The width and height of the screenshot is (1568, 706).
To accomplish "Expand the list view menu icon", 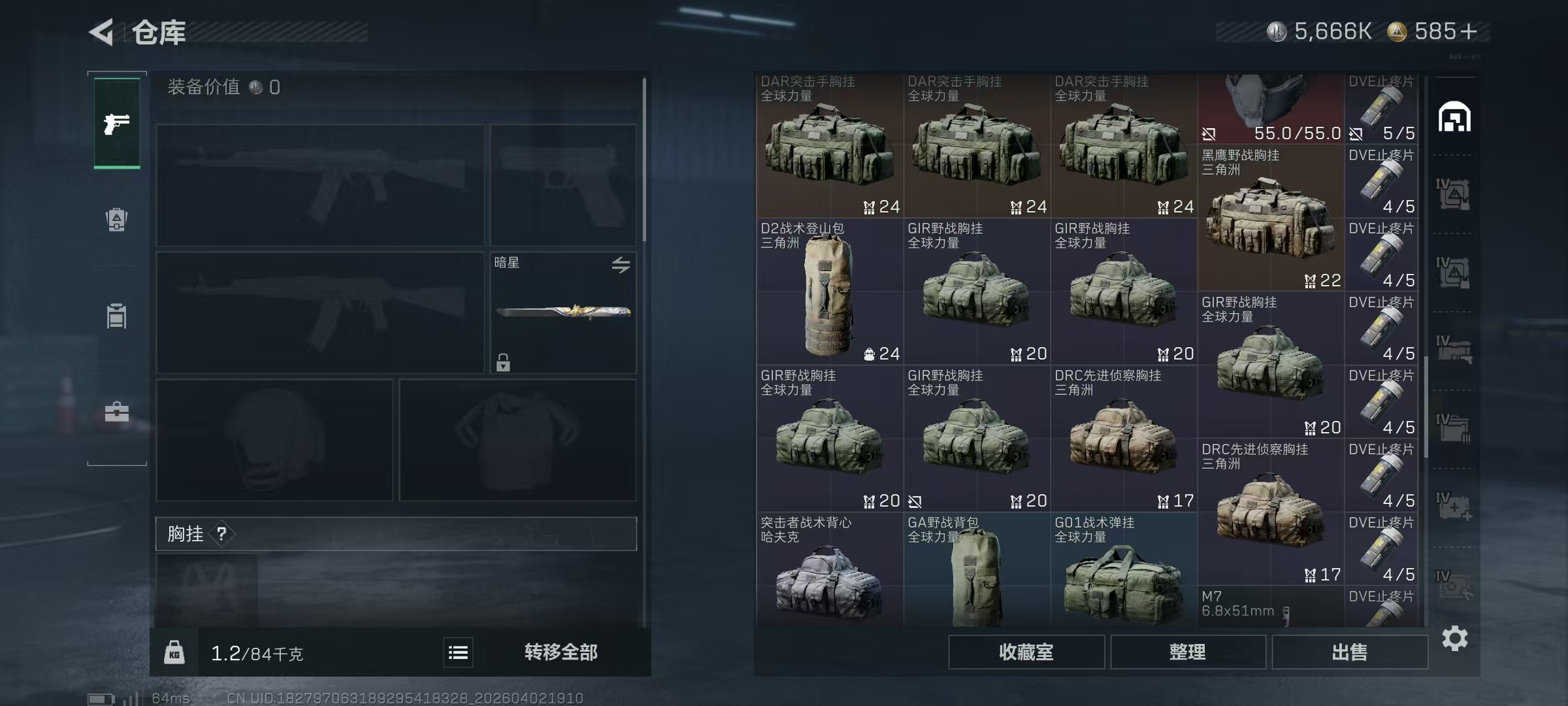I will coord(458,652).
